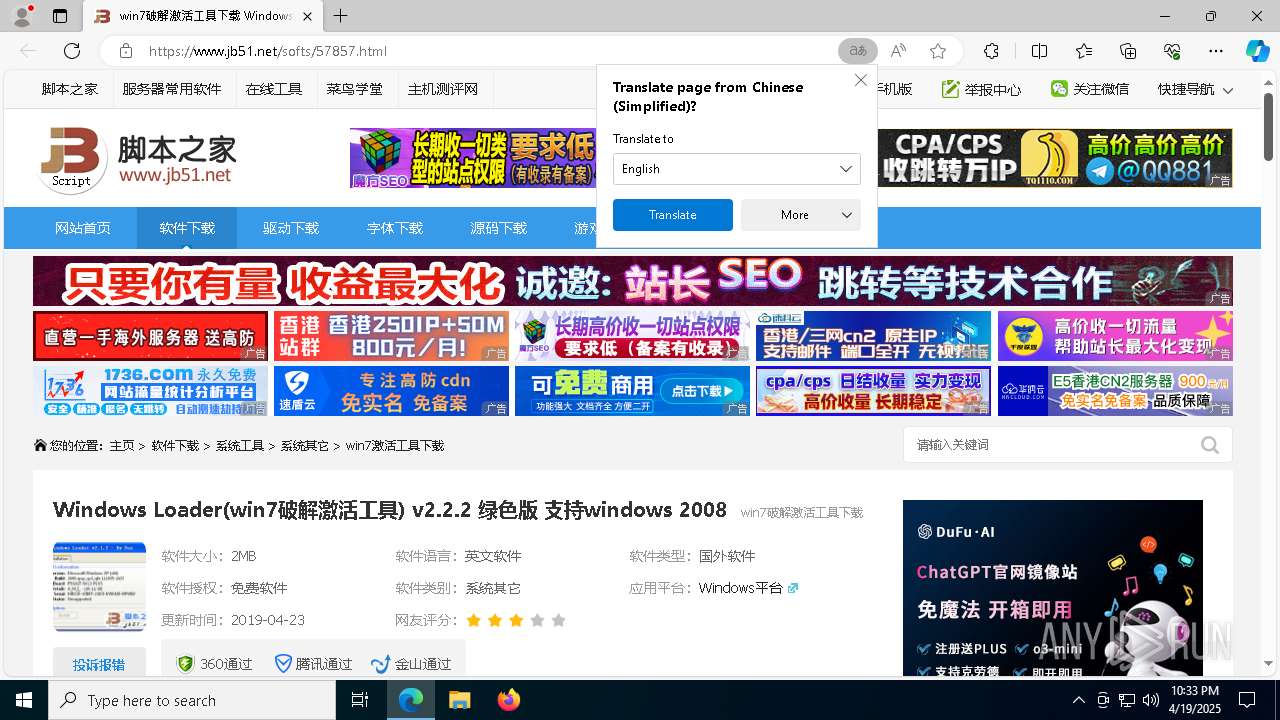Click the Windows Loader software thumbnail

pos(99,587)
